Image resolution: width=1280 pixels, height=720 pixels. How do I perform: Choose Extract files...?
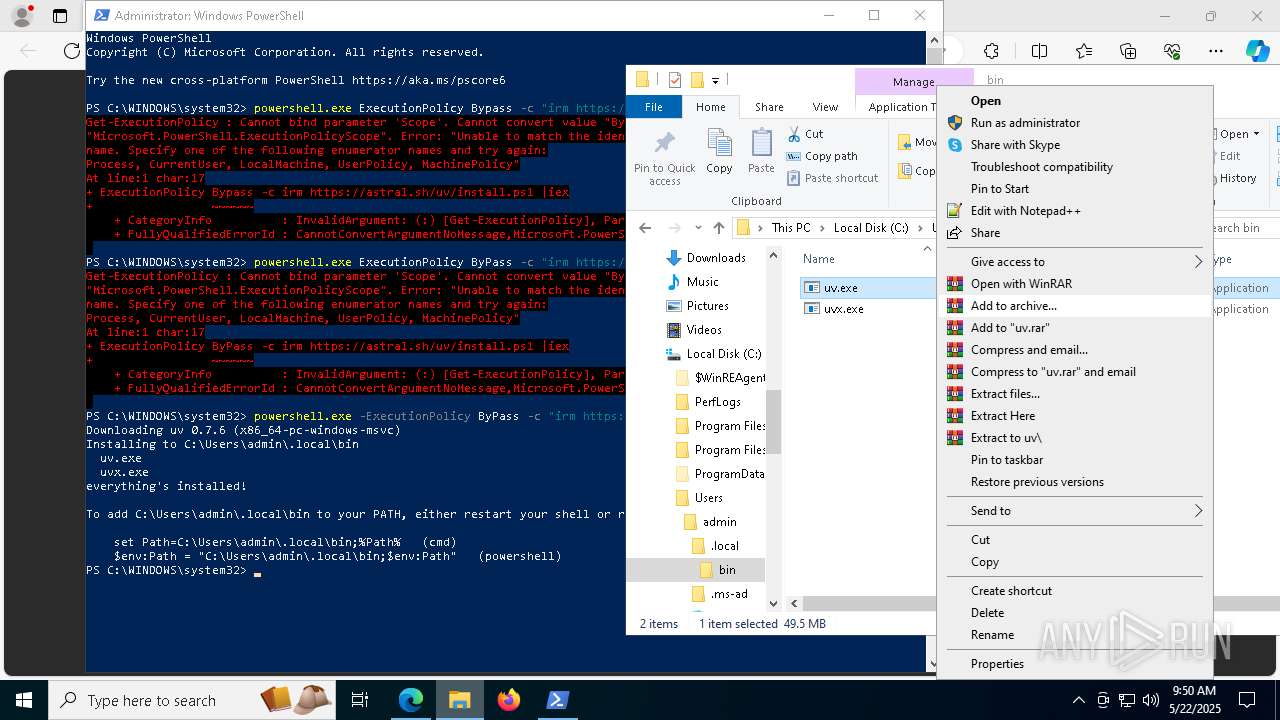(x=1075, y=394)
